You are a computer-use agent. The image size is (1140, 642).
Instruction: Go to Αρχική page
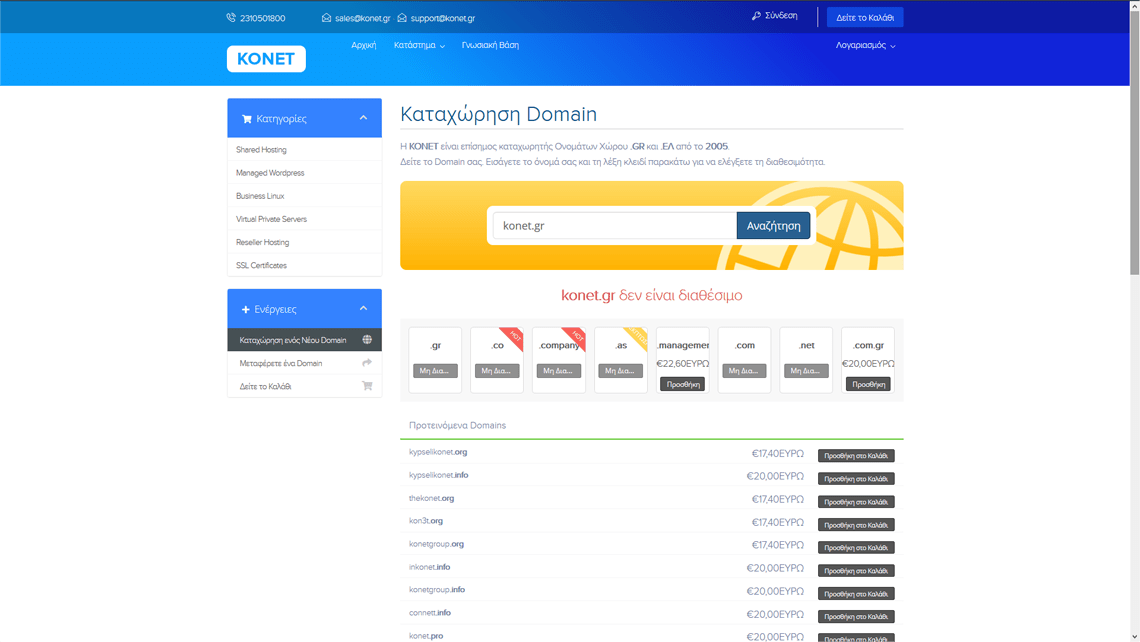tap(364, 45)
